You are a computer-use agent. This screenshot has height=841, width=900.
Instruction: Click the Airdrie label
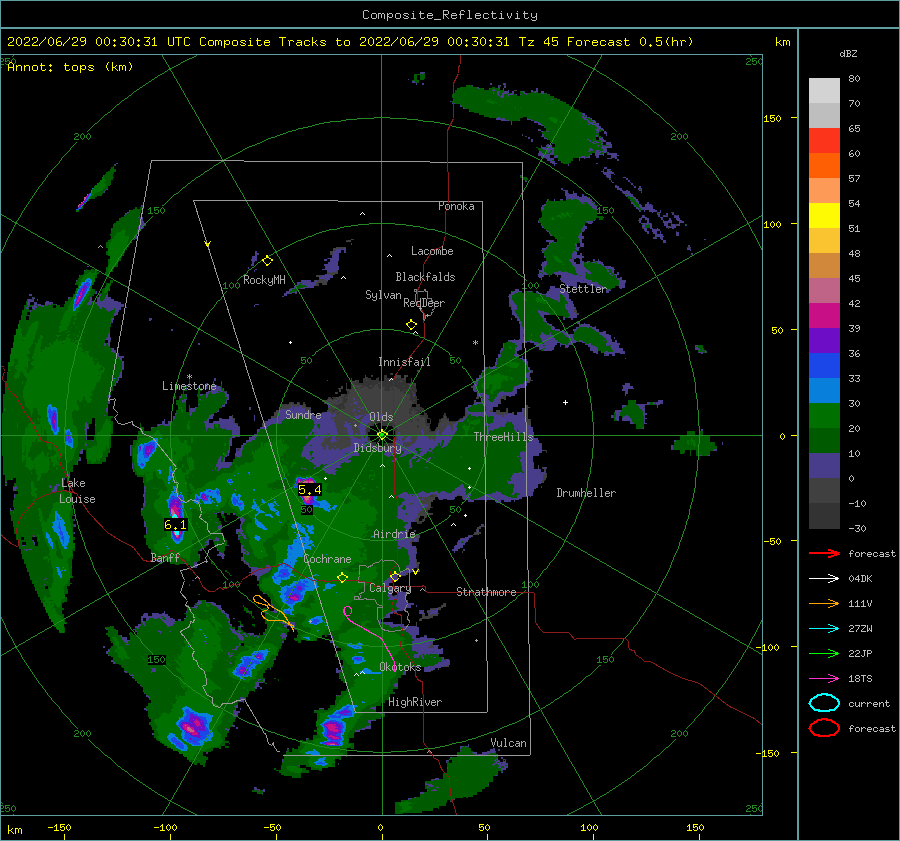pos(394,534)
